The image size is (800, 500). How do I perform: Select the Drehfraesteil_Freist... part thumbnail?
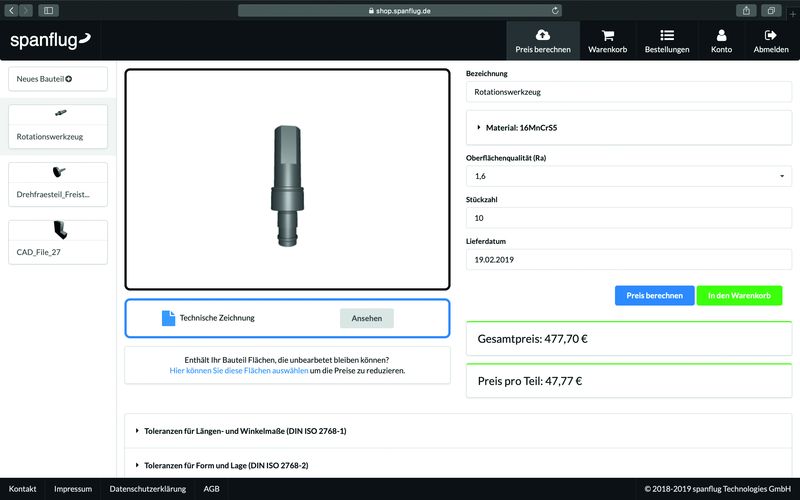point(57,183)
